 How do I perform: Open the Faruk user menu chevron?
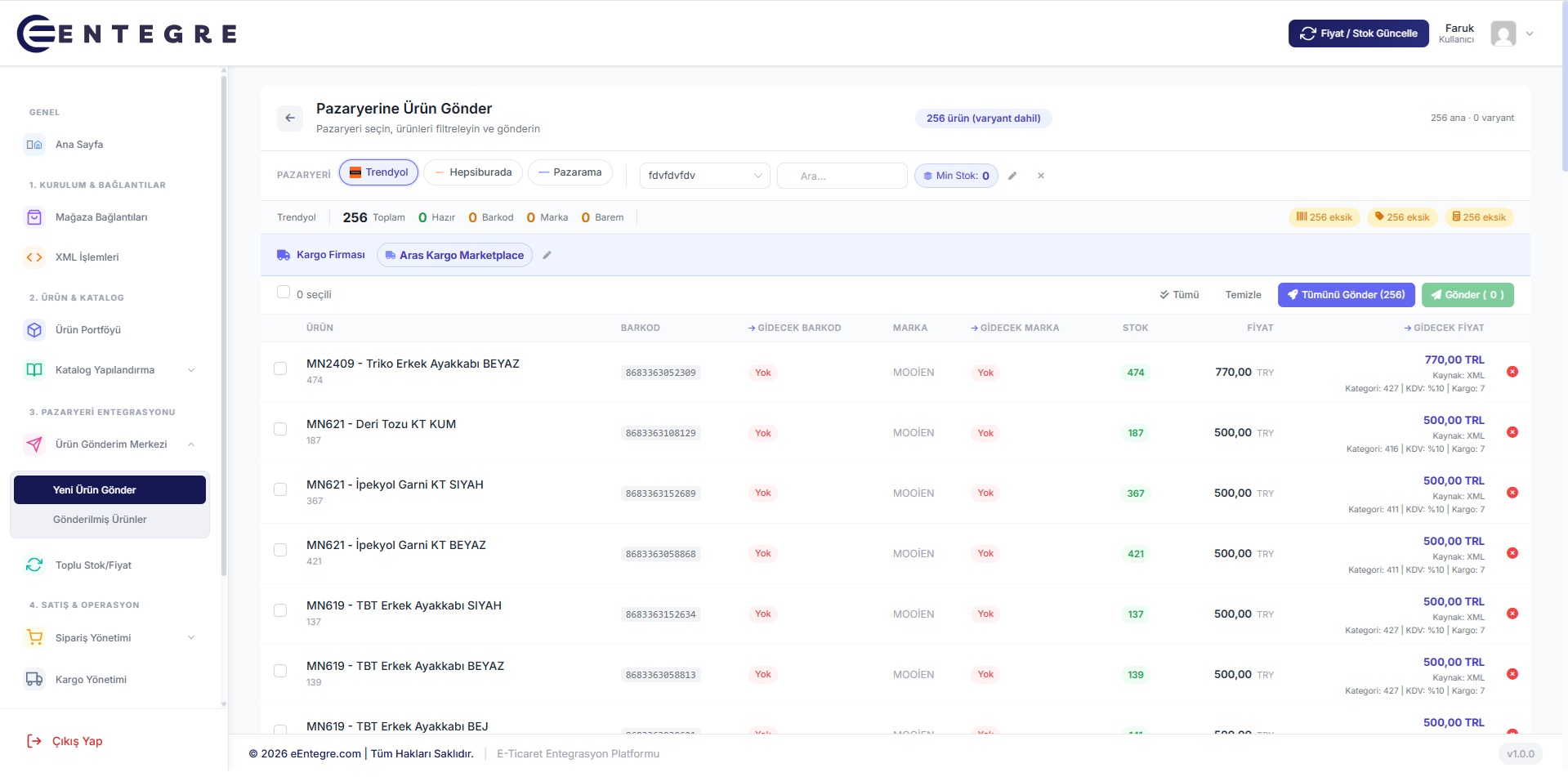tap(1530, 33)
